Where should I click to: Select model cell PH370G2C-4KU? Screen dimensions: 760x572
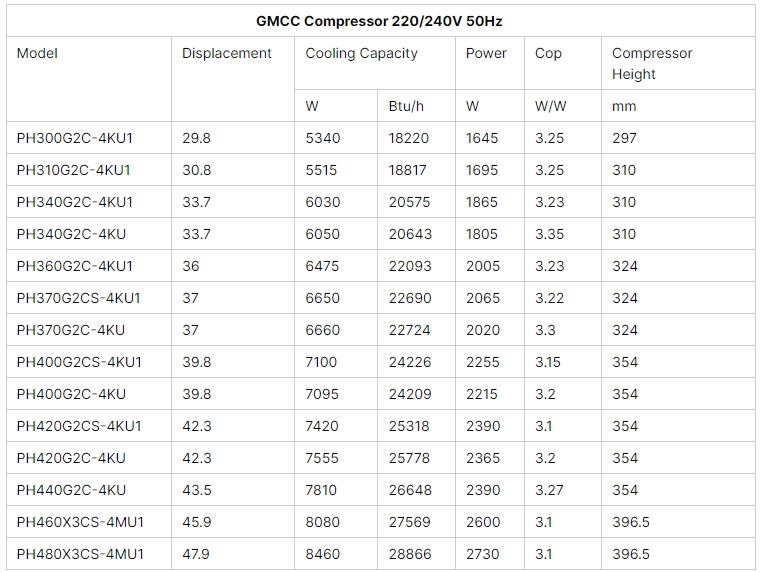click(71, 330)
